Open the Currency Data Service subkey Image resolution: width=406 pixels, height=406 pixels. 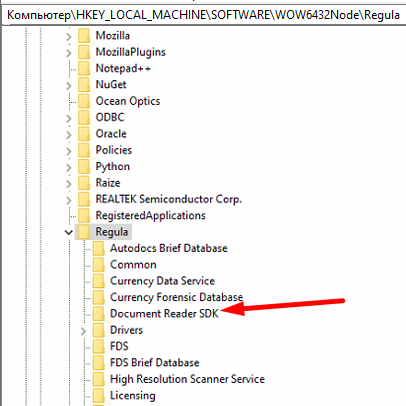(162, 280)
